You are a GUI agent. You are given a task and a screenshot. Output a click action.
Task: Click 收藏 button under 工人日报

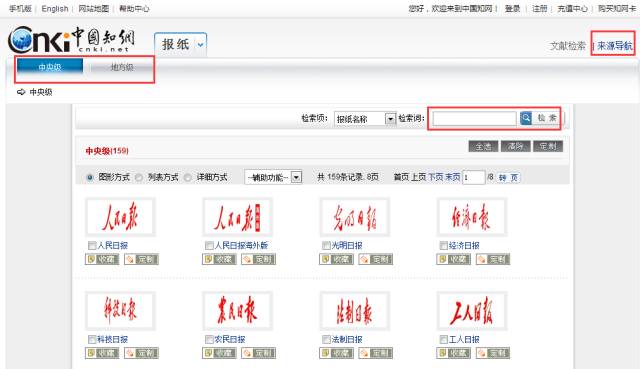pyautogui.click(x=453, y=353)
